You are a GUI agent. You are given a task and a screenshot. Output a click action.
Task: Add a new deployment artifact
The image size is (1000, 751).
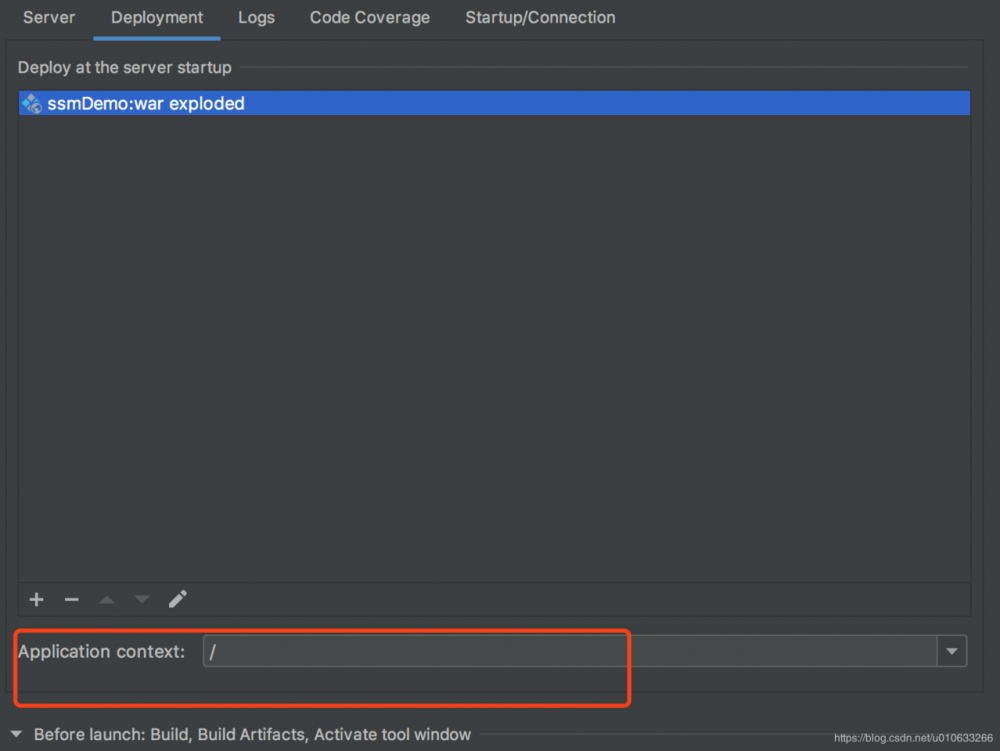tap(36, 599)
